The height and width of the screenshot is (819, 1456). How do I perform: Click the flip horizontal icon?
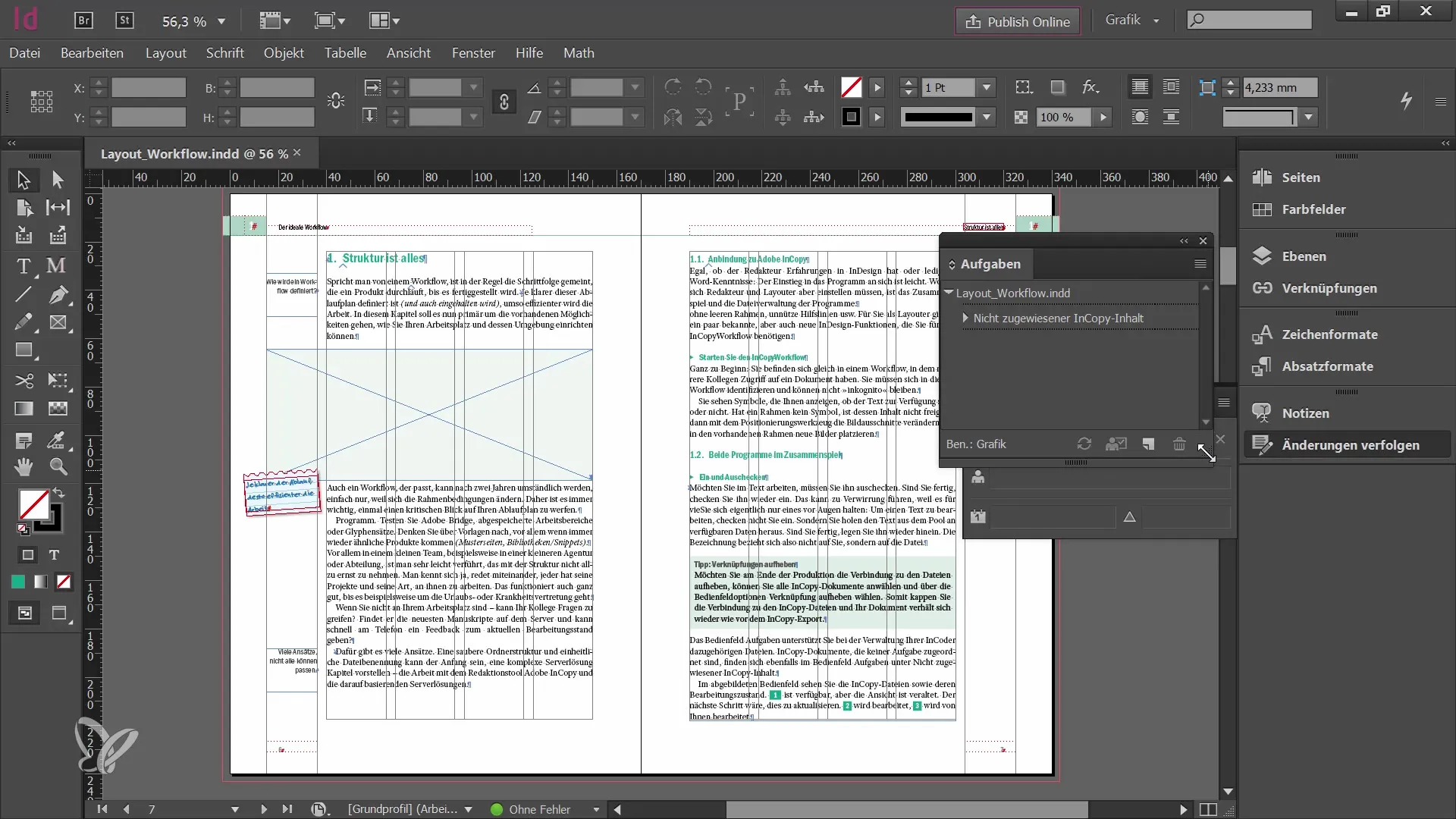pos(673,117)
